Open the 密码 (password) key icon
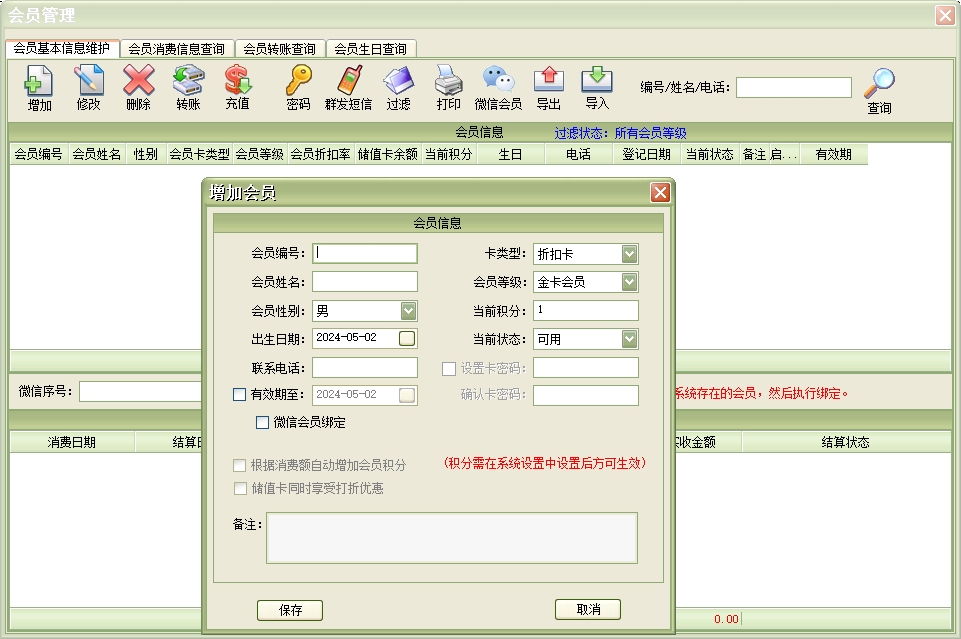This screenshot has height=639, width=961. (x=298, y=82)
